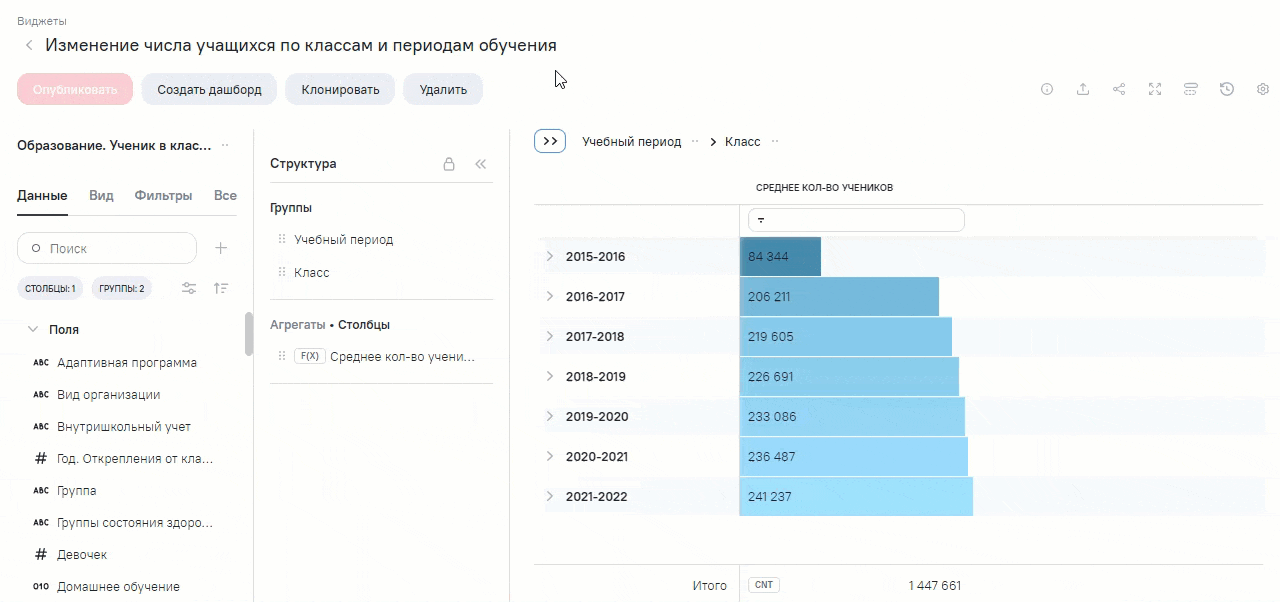Open the Фильтры tab
The image size is (1280, 602).
[163, 196]
